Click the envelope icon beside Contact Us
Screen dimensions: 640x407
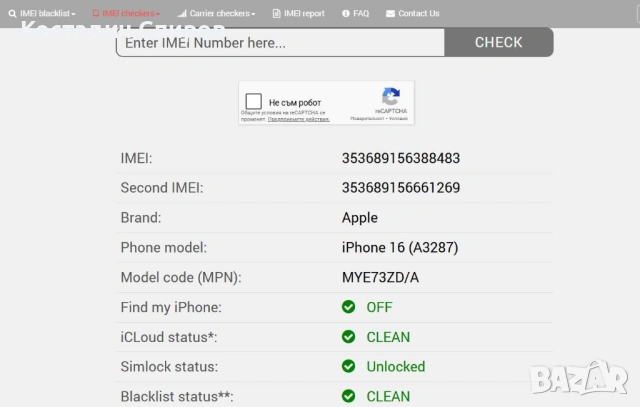click(390, 13)
